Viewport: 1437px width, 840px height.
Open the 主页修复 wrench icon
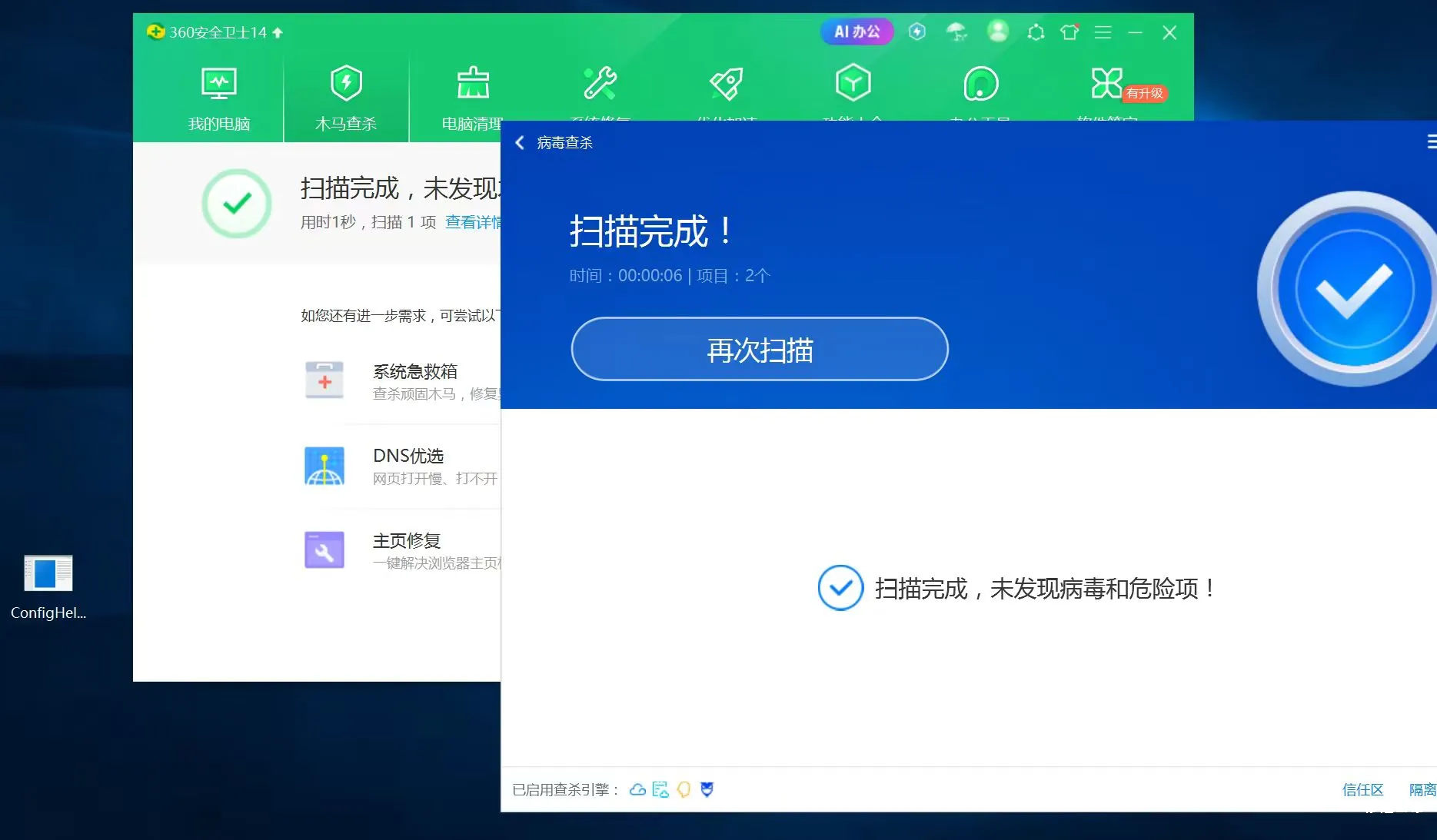(324, 550)
